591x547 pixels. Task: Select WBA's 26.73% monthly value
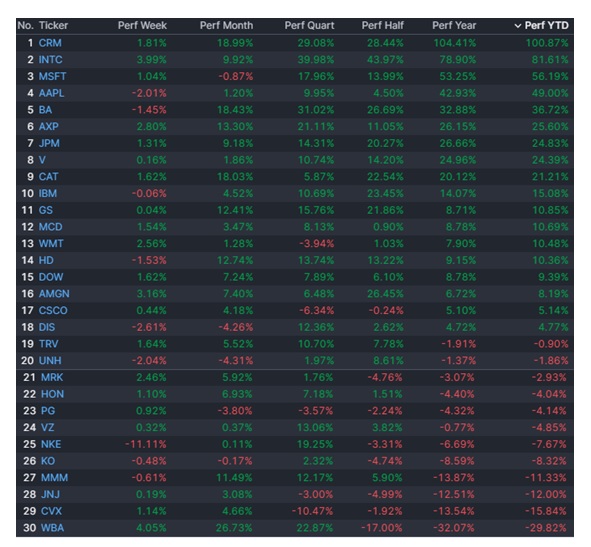point(234,528)
